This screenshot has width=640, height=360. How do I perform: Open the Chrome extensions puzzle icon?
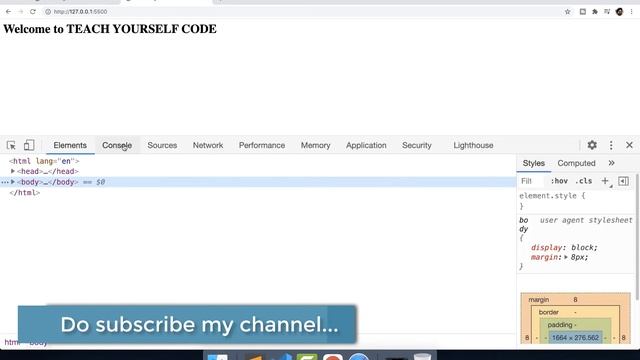click(x=595, y=12)
